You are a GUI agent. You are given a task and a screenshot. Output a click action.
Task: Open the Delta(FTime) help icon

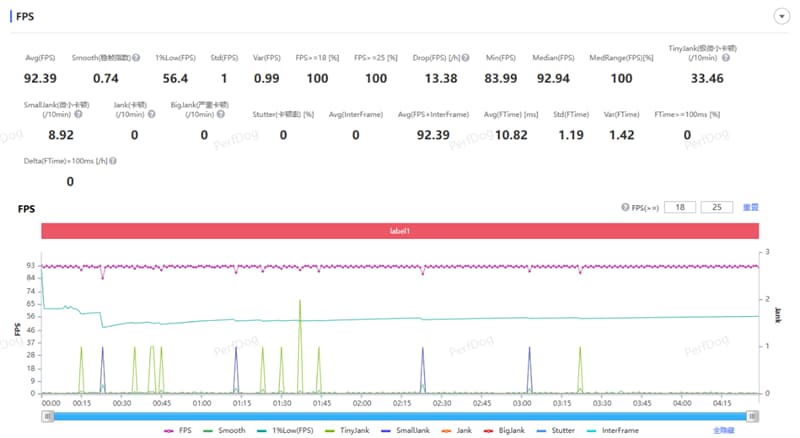coord(113,161)
